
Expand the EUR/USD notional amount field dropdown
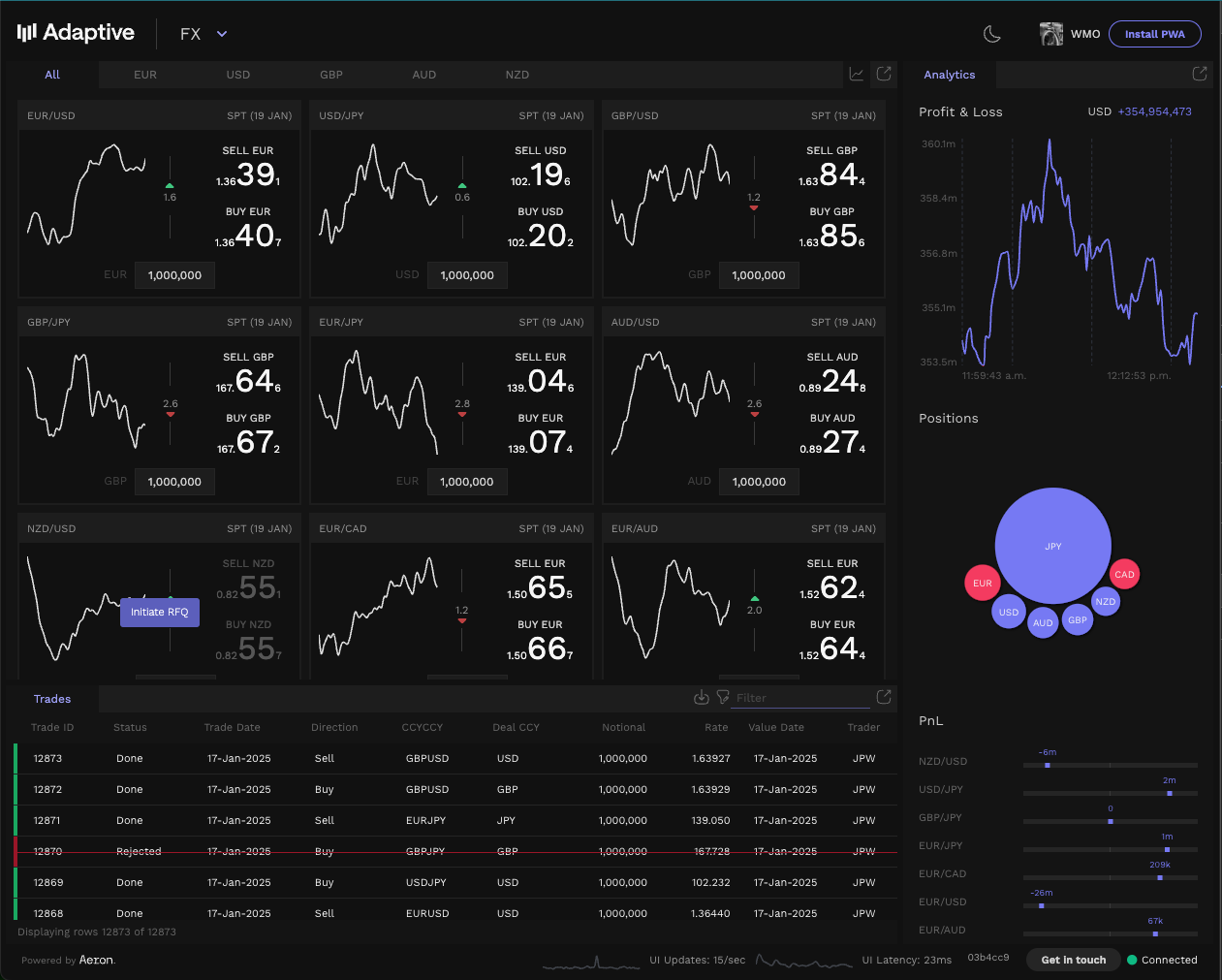click(x=174, y=274)
